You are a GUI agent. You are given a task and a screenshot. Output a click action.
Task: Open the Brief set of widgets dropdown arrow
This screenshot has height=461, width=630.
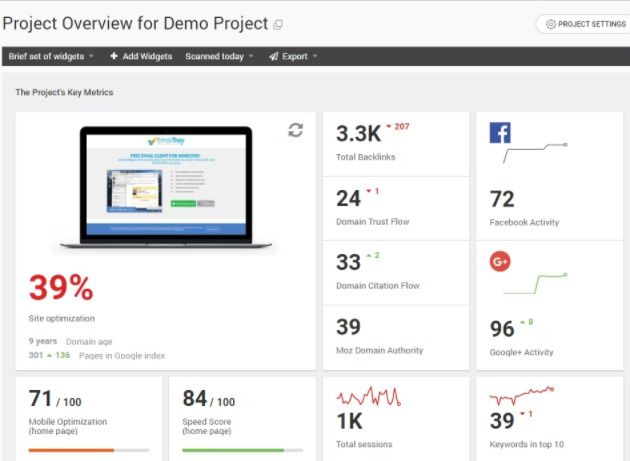[x=91, y=56]
